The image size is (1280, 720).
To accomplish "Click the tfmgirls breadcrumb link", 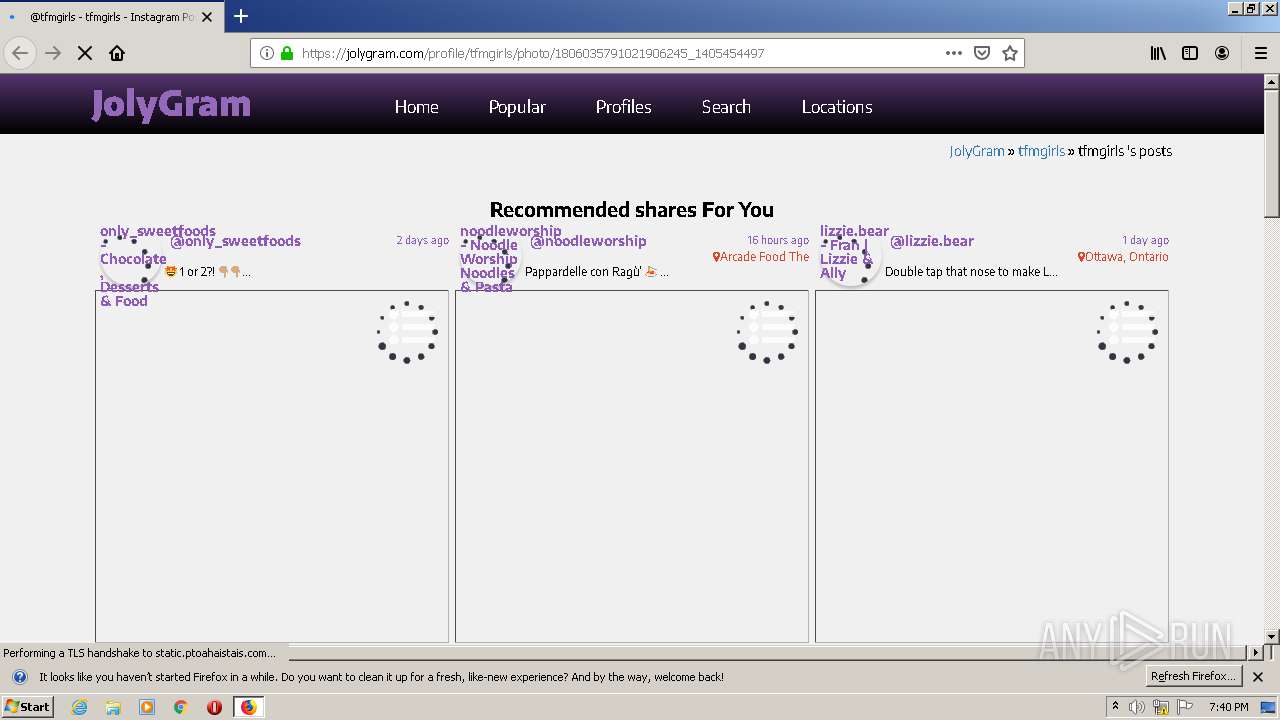I will coord(1041,151).
